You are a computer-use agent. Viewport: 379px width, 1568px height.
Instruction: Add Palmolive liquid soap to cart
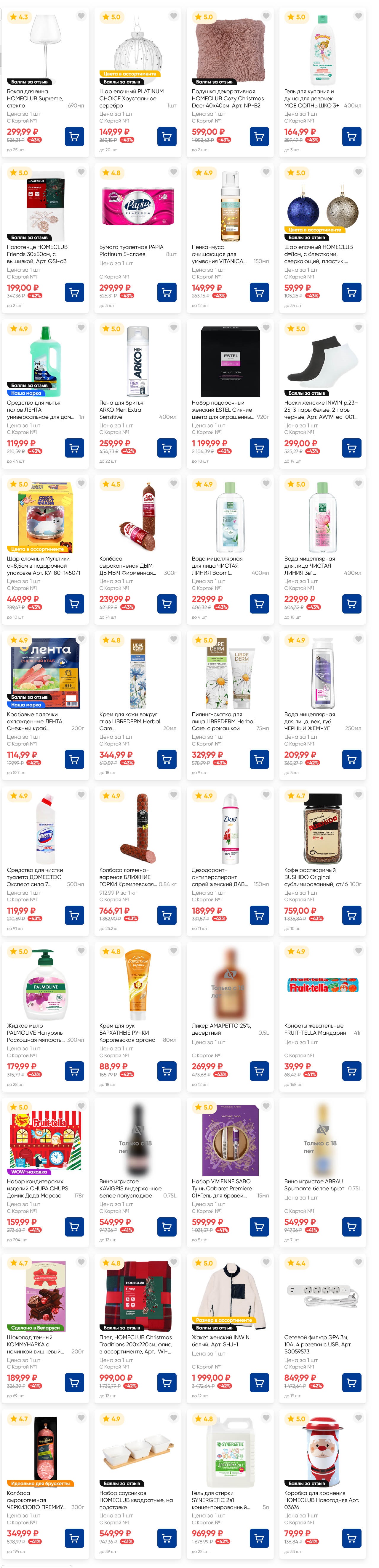pos(74,1071)
